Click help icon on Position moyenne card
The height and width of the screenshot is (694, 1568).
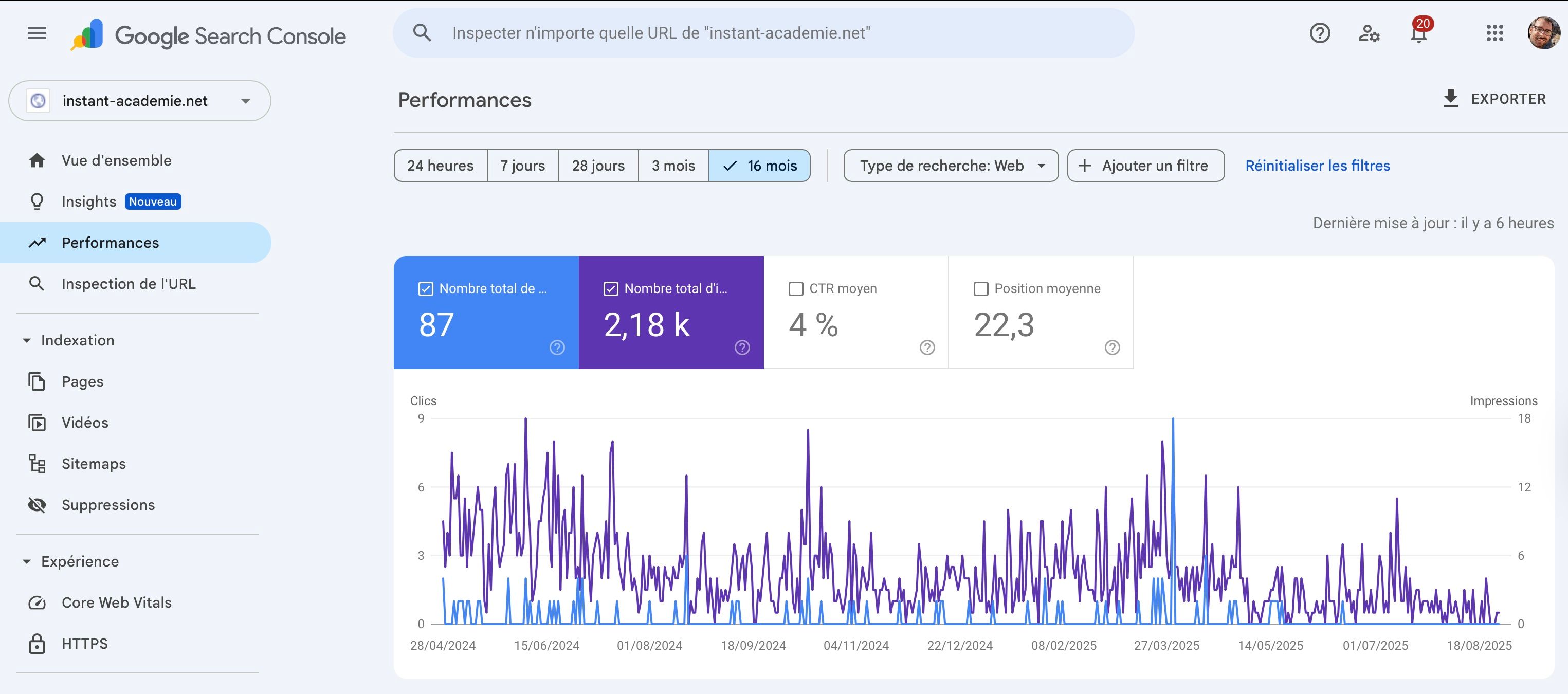click(x=1112, y=348)
